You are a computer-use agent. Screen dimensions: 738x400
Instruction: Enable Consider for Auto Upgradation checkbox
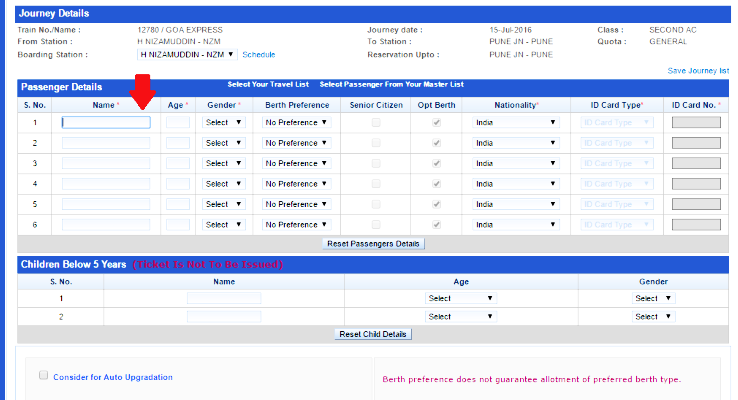point(43,376)
